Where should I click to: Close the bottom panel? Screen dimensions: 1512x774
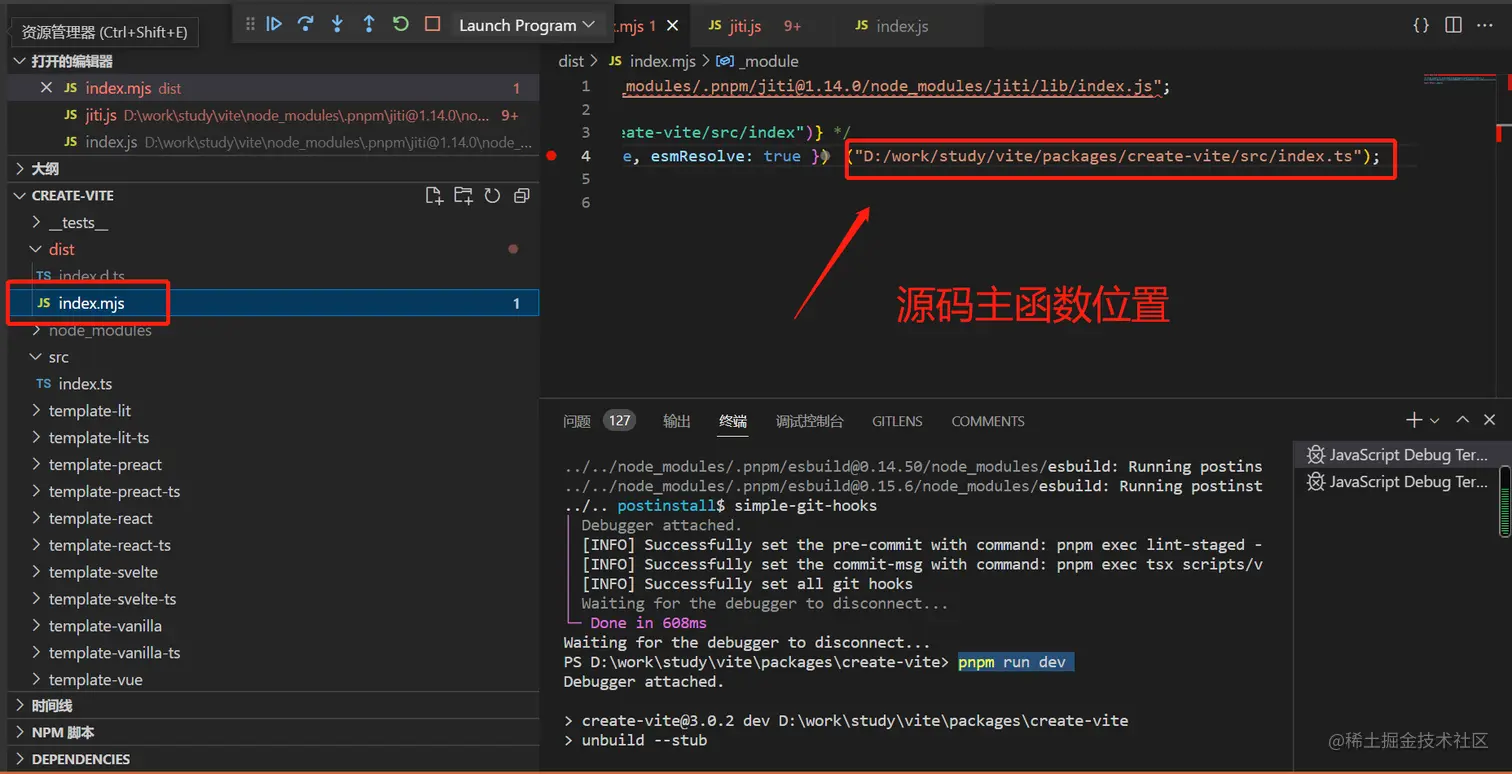coord(1490,420)
